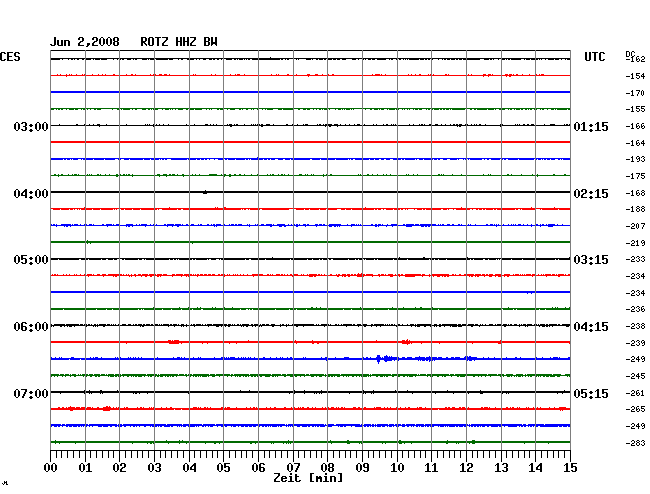Click the DC offset value -154

(x=635, y=76)
